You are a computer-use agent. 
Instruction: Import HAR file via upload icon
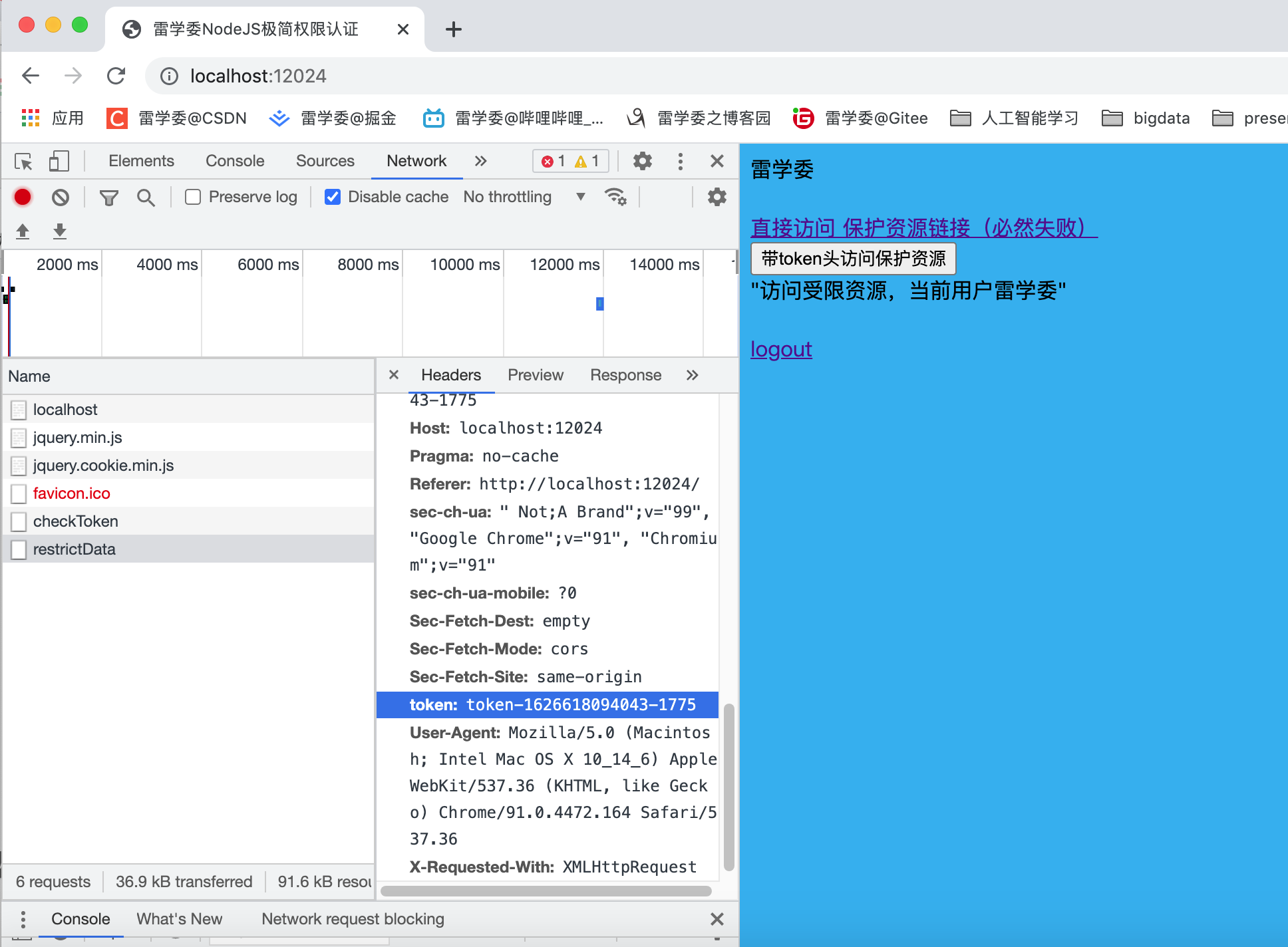click(x=22, y=231)
